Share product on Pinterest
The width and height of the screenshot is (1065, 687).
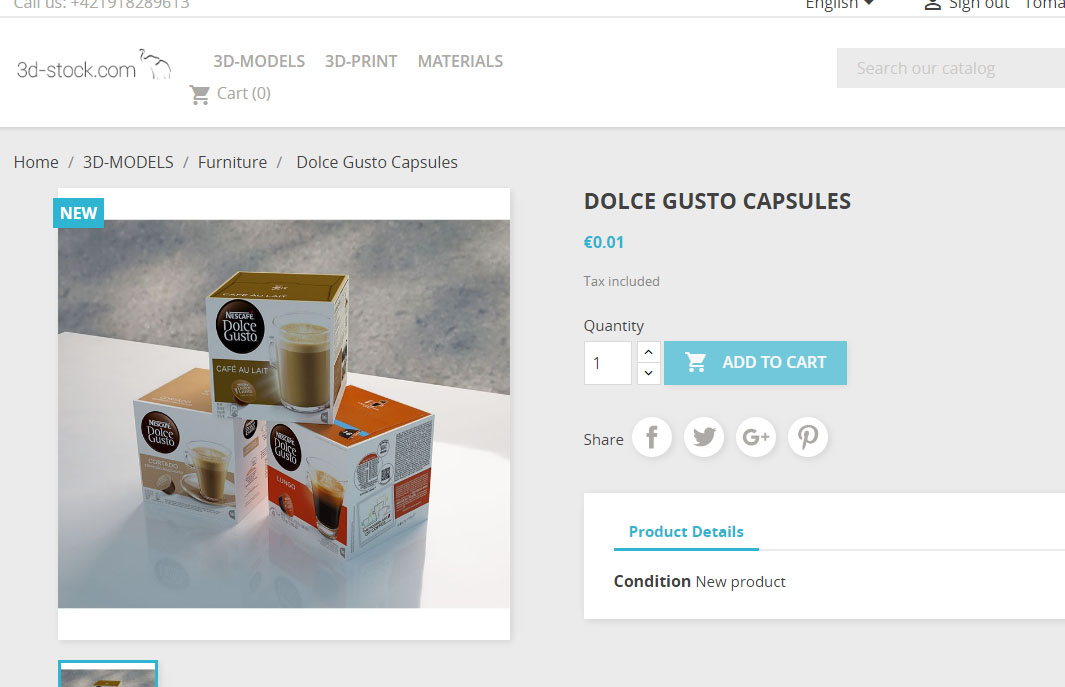[808, 437]
